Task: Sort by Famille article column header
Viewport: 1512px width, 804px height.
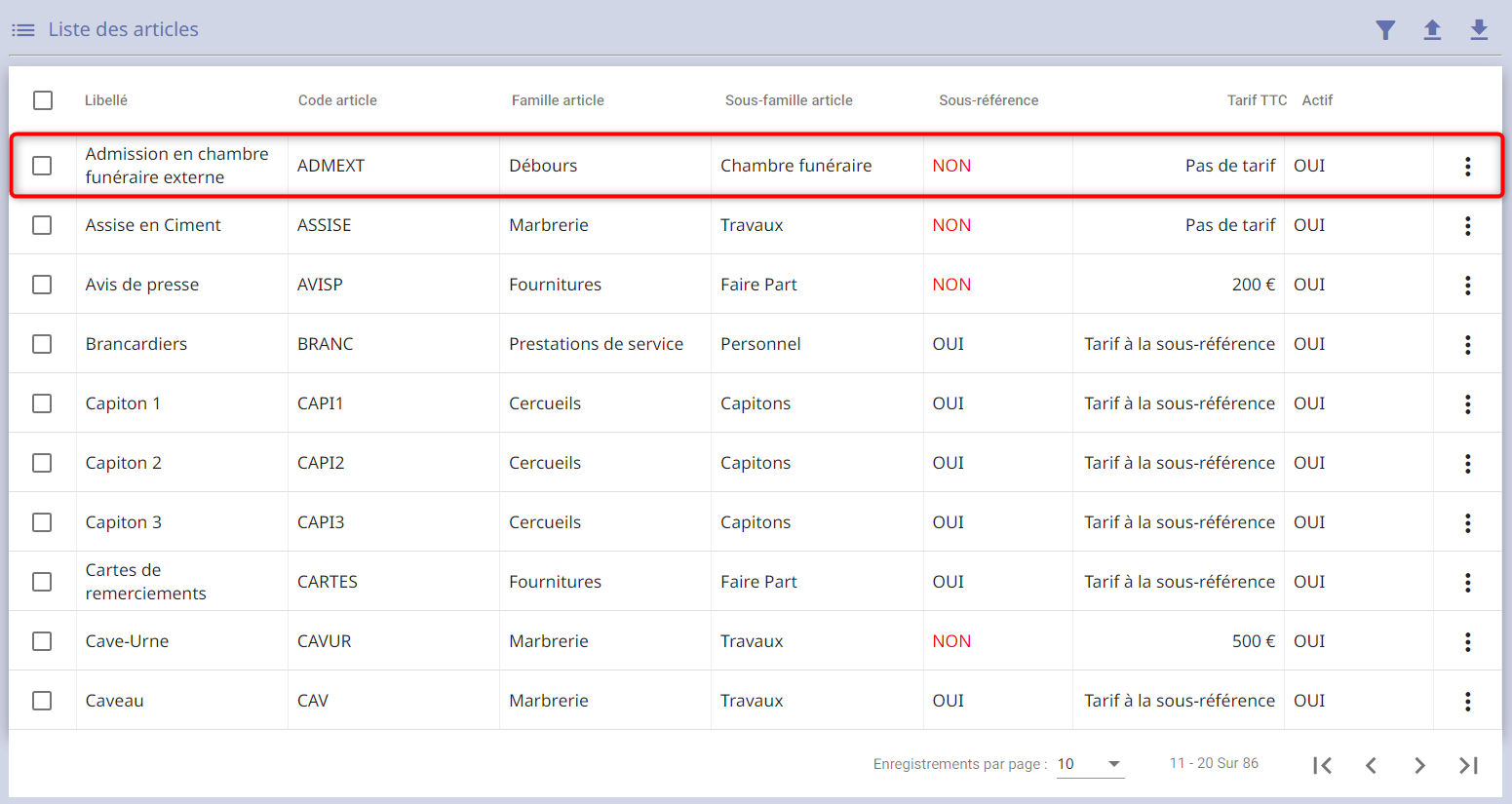Action: click(x=558, y=100)
